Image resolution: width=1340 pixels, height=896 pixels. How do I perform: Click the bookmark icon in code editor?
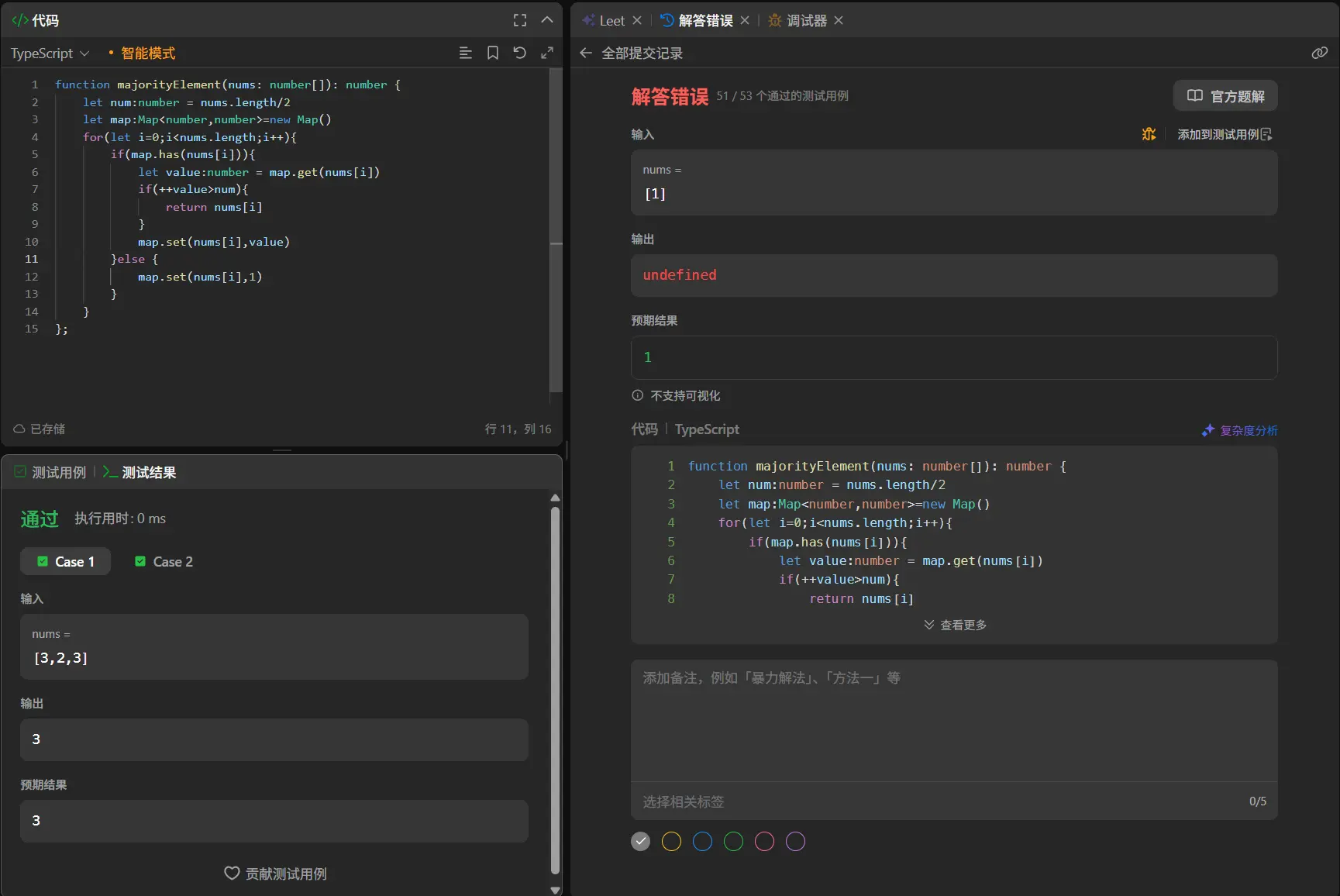tap(492, 53)
